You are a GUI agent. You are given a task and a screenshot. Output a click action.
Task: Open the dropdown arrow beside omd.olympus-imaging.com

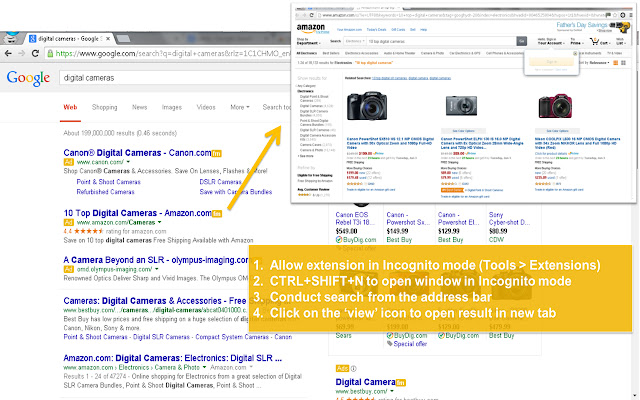coord(157,269)
